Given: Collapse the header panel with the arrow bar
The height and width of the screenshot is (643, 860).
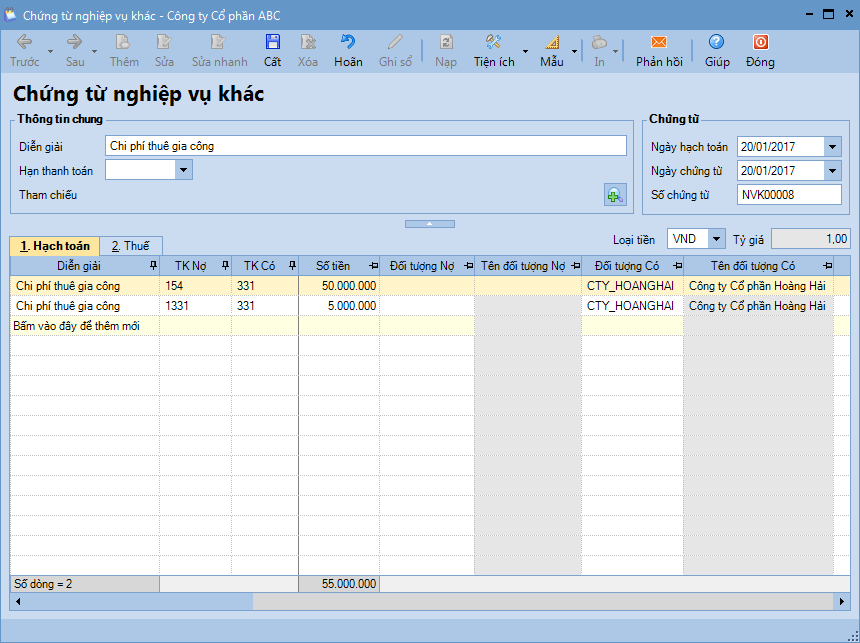Looking at the screenshot, I should (x=429, y=224).
